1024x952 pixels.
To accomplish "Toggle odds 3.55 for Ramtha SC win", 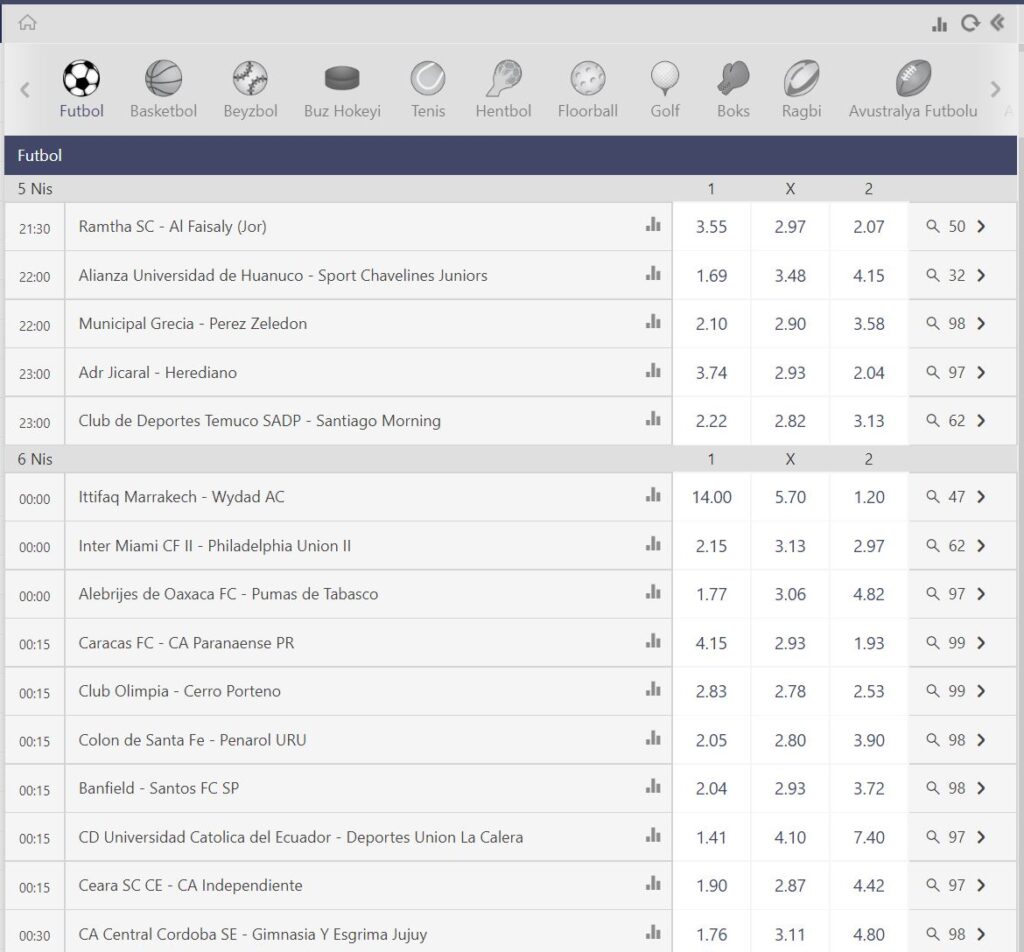I will click(711, 227).
